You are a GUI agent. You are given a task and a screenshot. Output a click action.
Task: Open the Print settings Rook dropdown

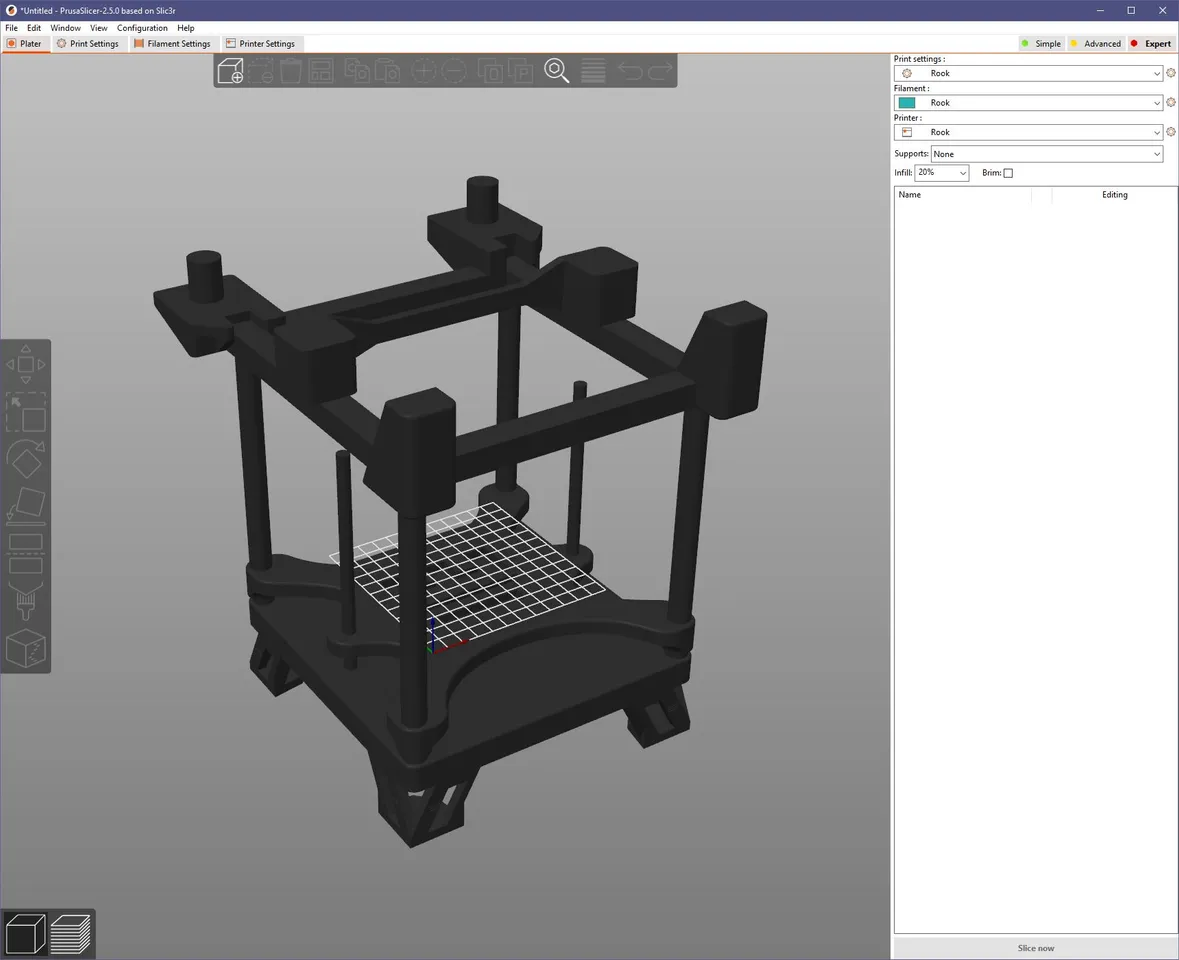[1029, 73]
